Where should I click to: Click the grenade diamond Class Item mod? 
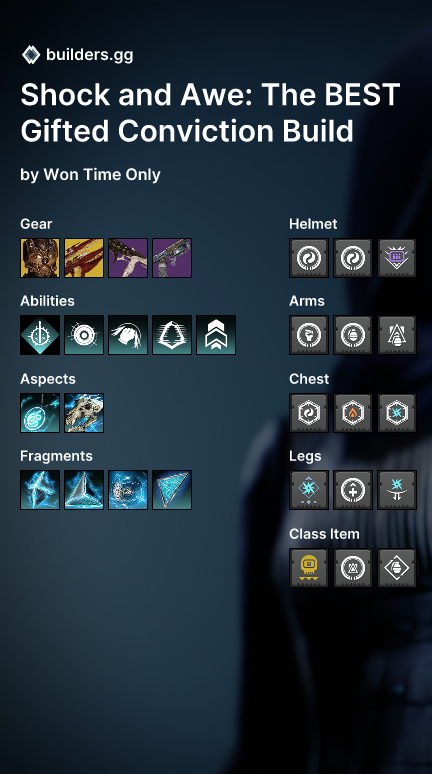[397, 568]
